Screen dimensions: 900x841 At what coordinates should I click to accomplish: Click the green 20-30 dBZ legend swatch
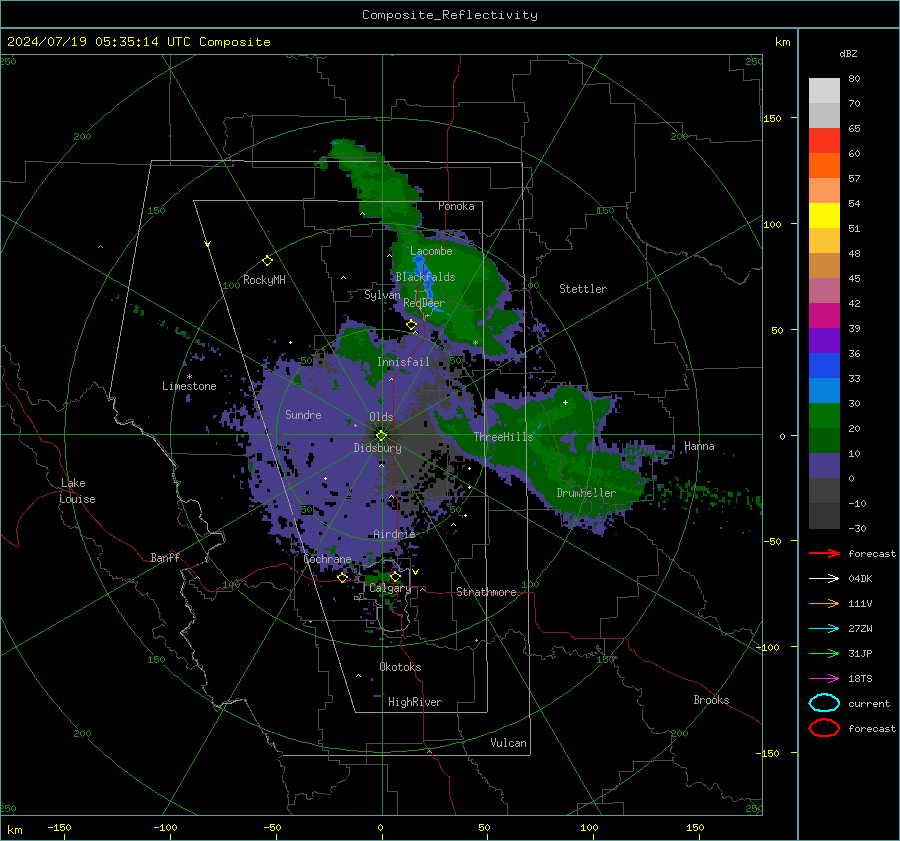tap(824, 415)
